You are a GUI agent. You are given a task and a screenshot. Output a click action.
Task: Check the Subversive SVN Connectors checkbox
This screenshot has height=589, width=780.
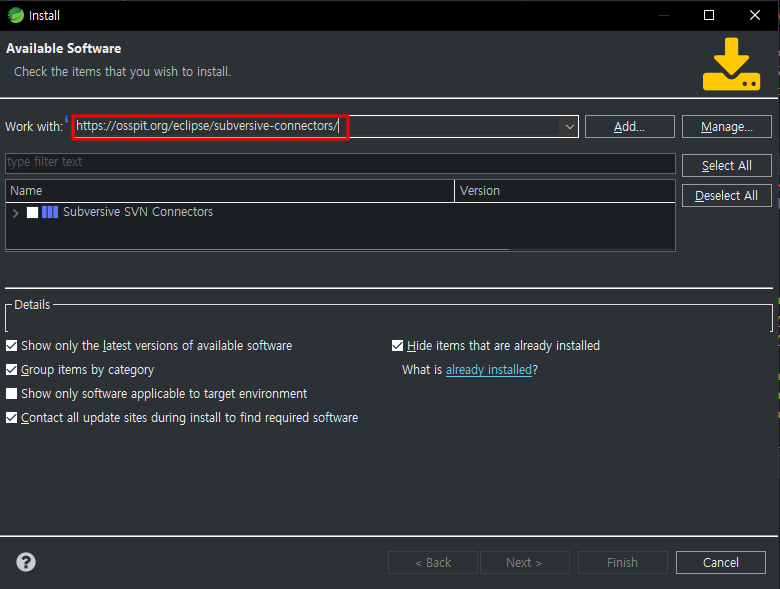tap(32, 212)
